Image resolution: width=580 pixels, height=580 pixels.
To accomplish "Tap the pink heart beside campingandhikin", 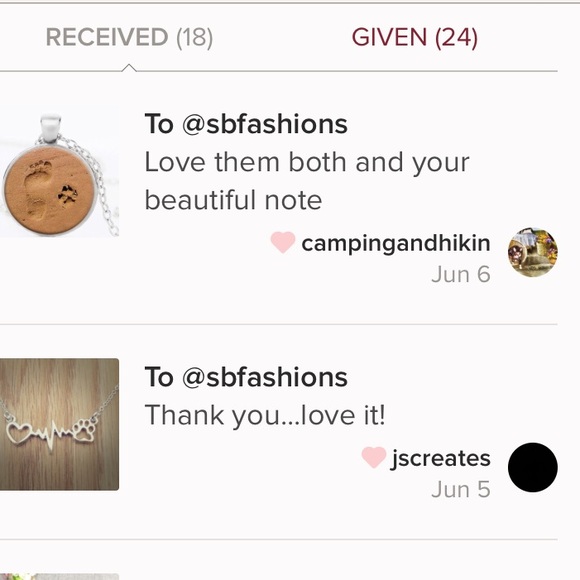I will point(283,242).
